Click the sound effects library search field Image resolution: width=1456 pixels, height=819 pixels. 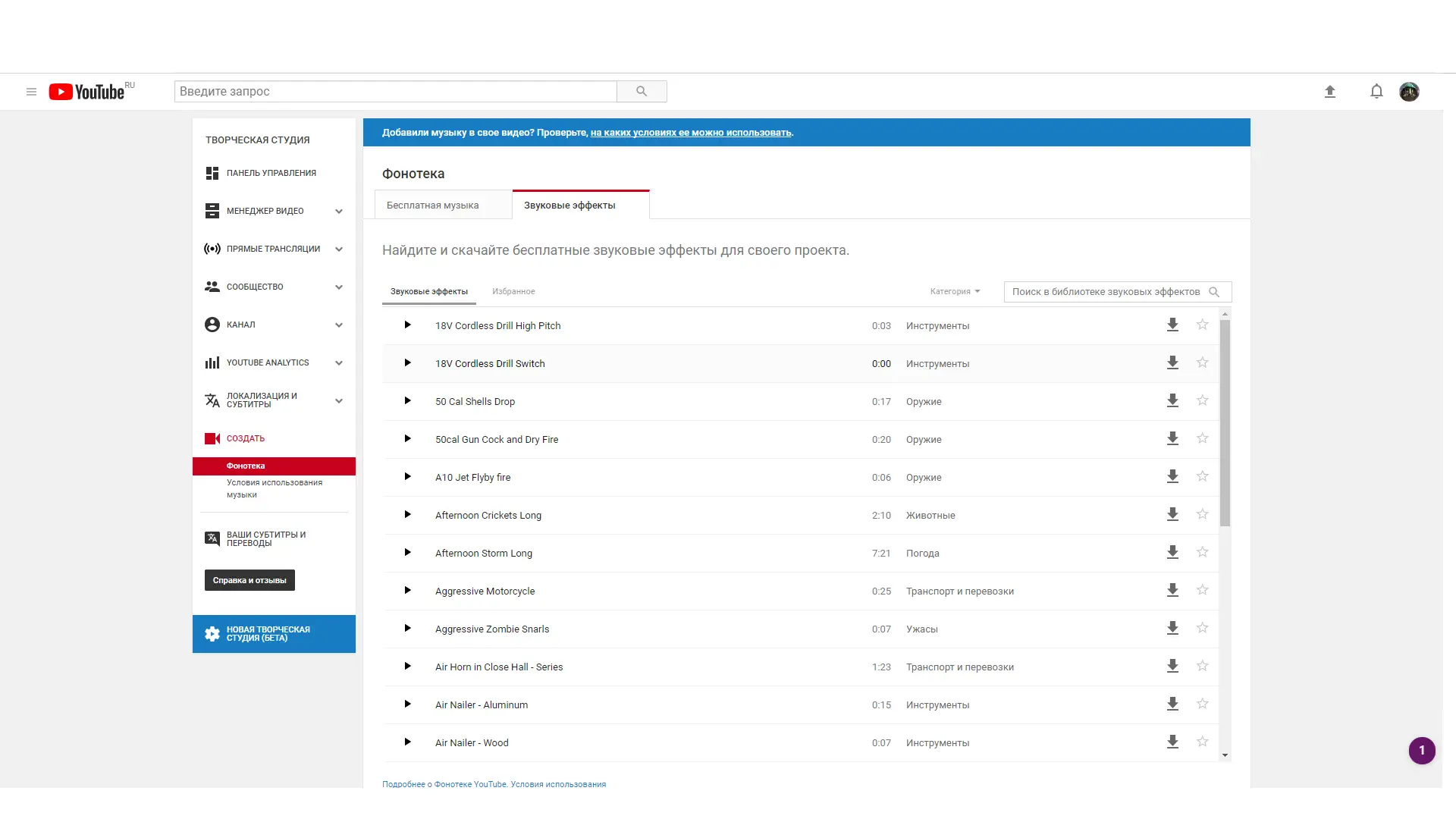click(1106, 292)
